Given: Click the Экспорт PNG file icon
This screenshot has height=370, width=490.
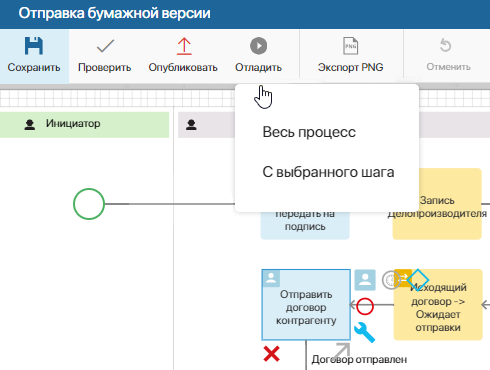Looking at the screenshot, I should 350,46.
